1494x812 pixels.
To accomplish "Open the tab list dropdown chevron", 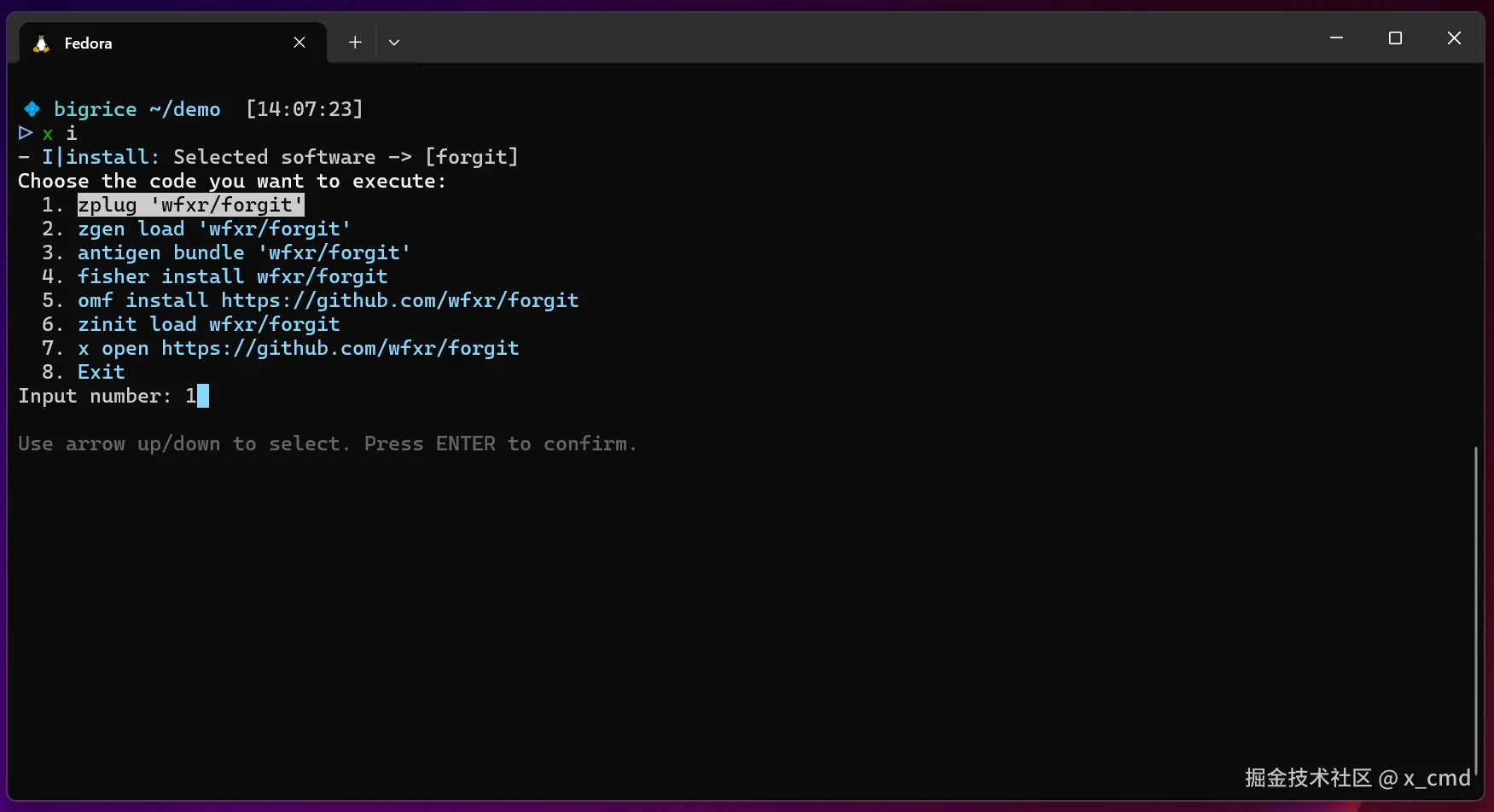I will [393, 42].
